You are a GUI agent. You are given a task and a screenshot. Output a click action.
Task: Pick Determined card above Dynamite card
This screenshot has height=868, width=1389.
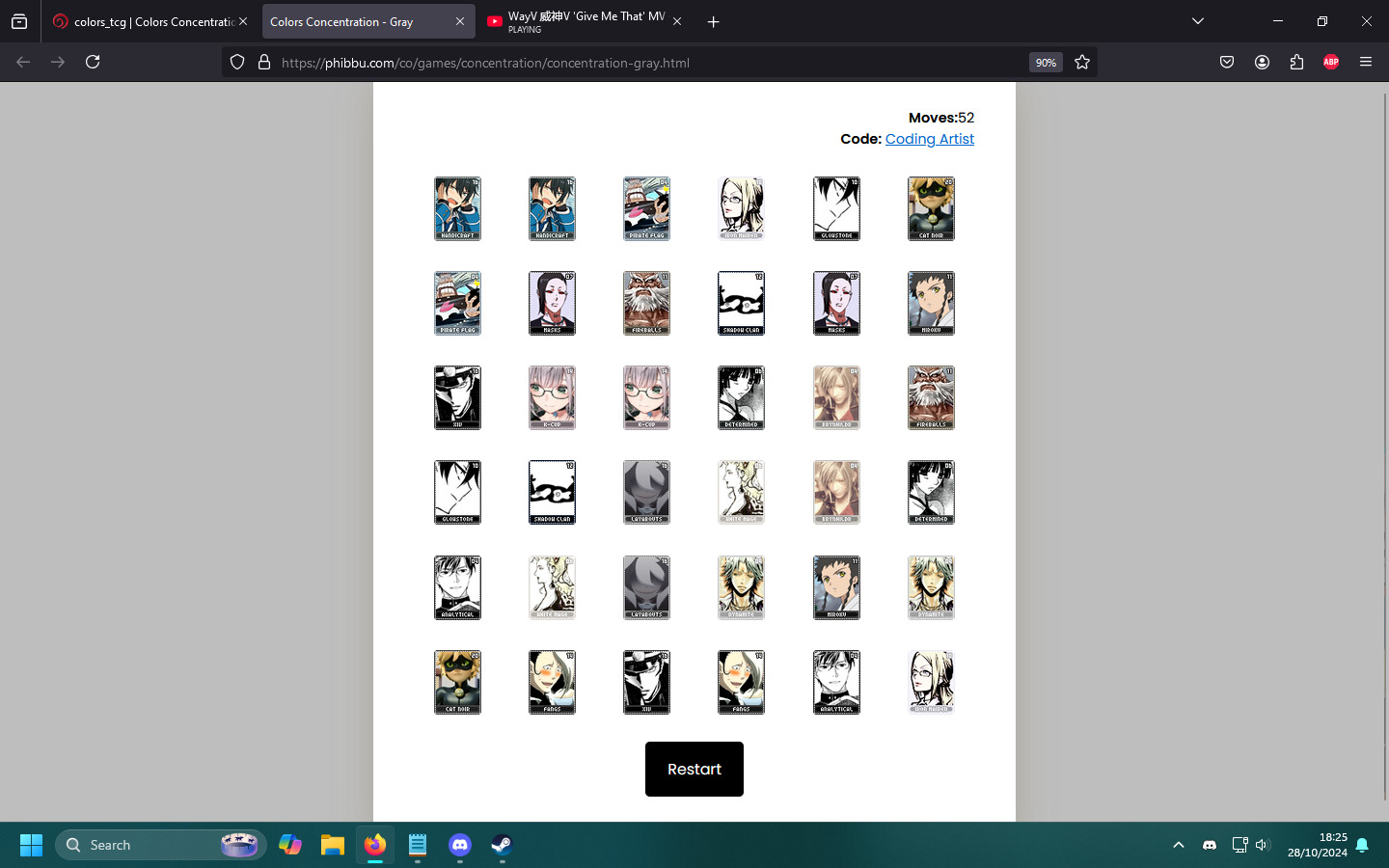931,492
